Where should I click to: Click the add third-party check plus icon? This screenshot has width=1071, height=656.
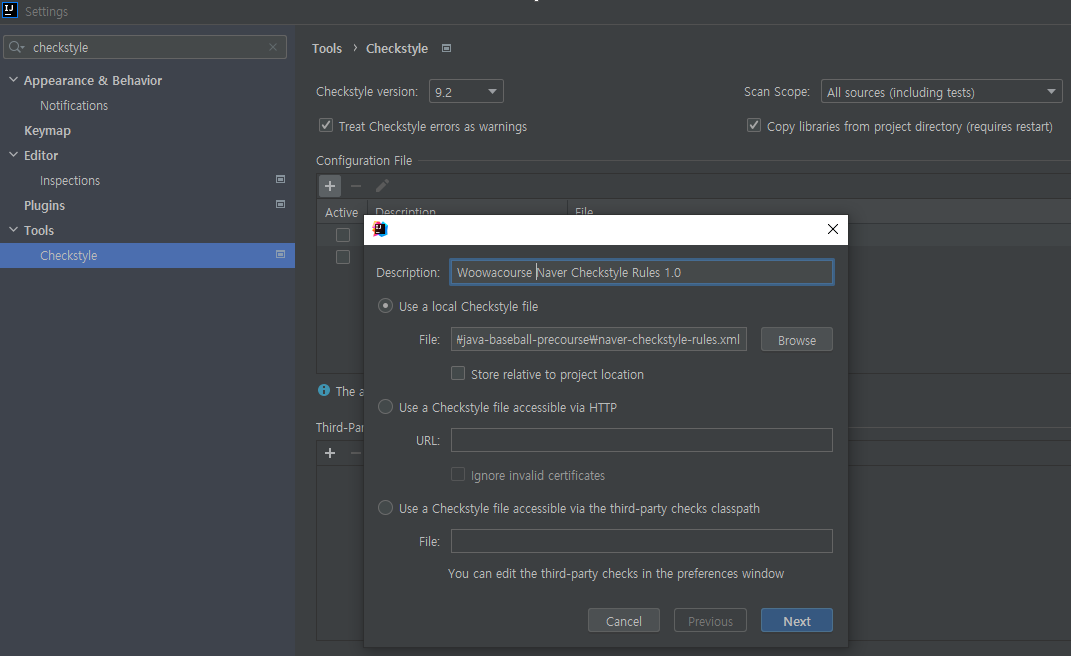click(x=330, y=453)
